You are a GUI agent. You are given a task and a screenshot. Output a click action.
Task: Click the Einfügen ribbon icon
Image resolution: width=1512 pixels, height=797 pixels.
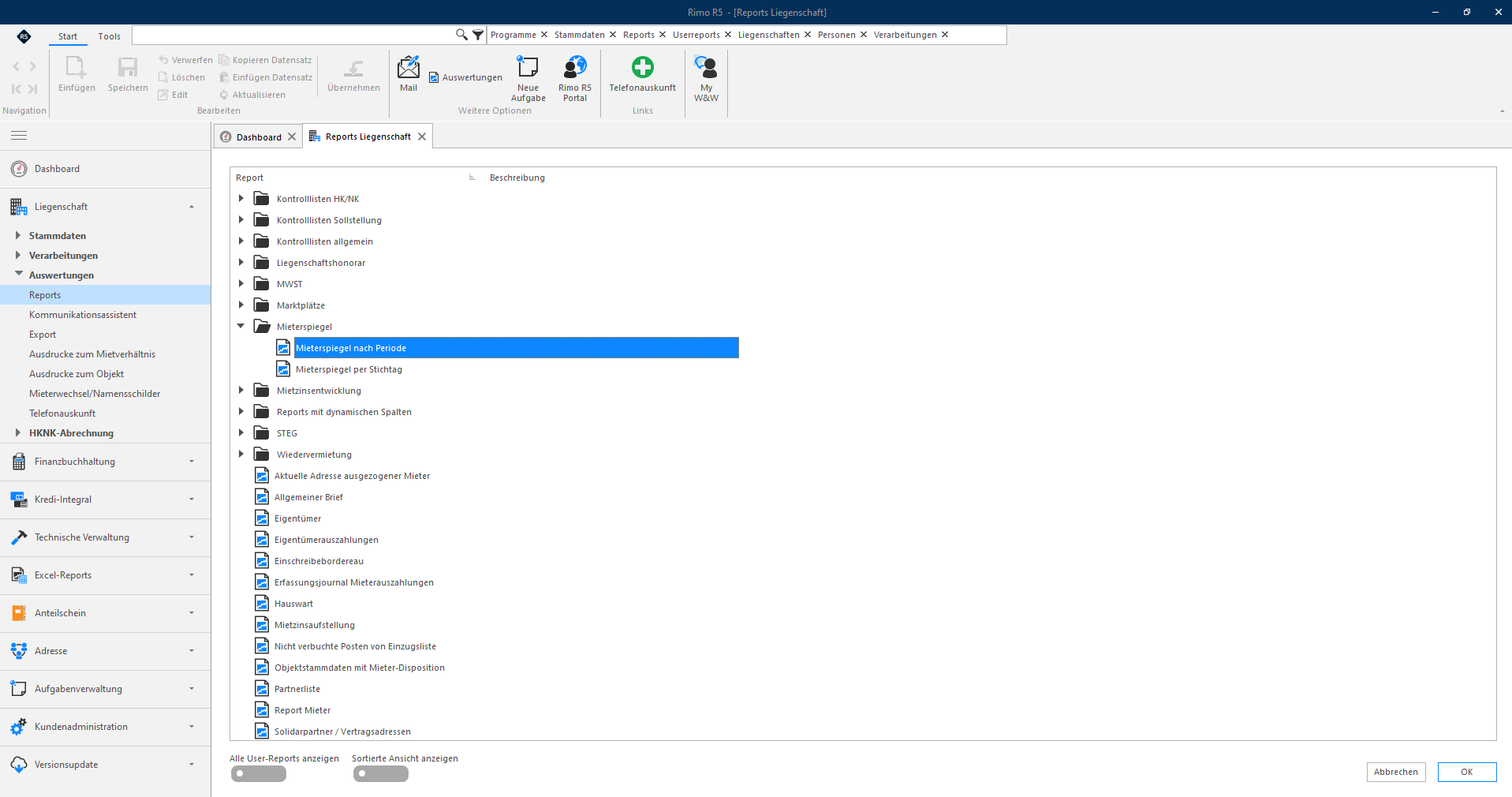[77, 74]
